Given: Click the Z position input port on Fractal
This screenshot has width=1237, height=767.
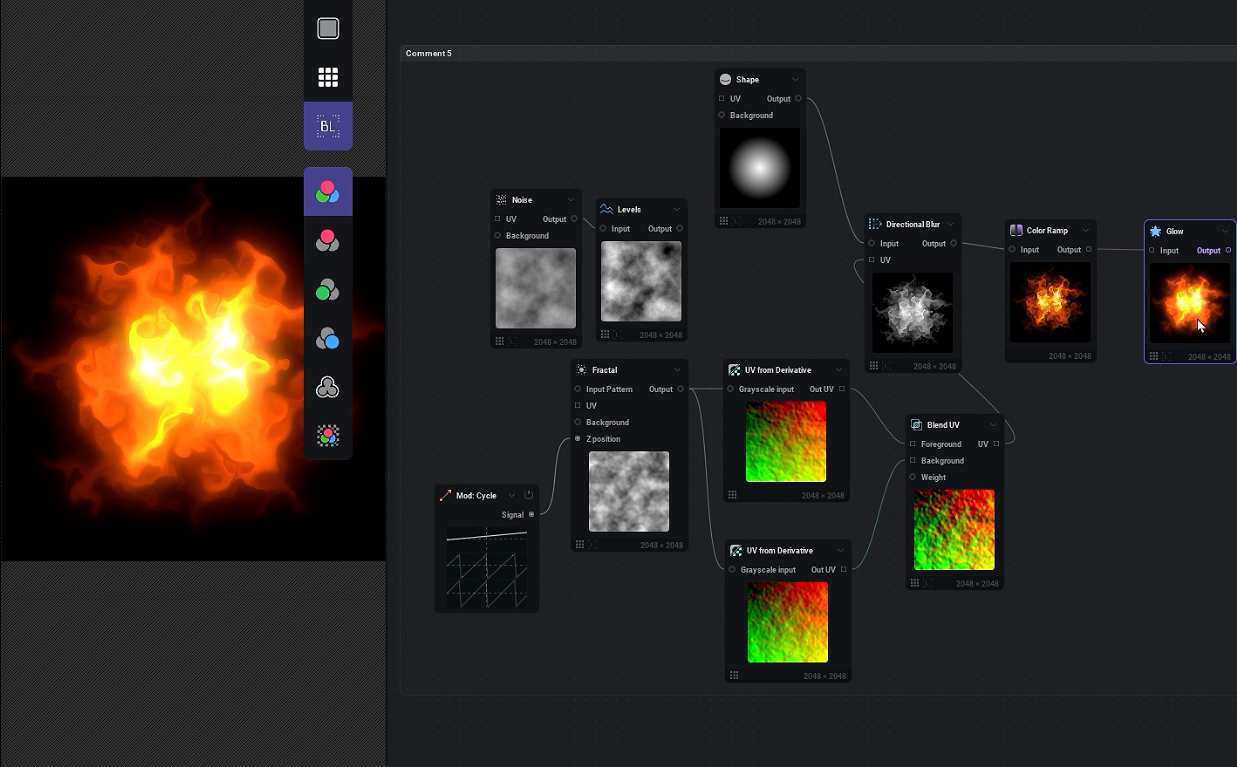Looking at the screenshot, I should pos(578,439).
